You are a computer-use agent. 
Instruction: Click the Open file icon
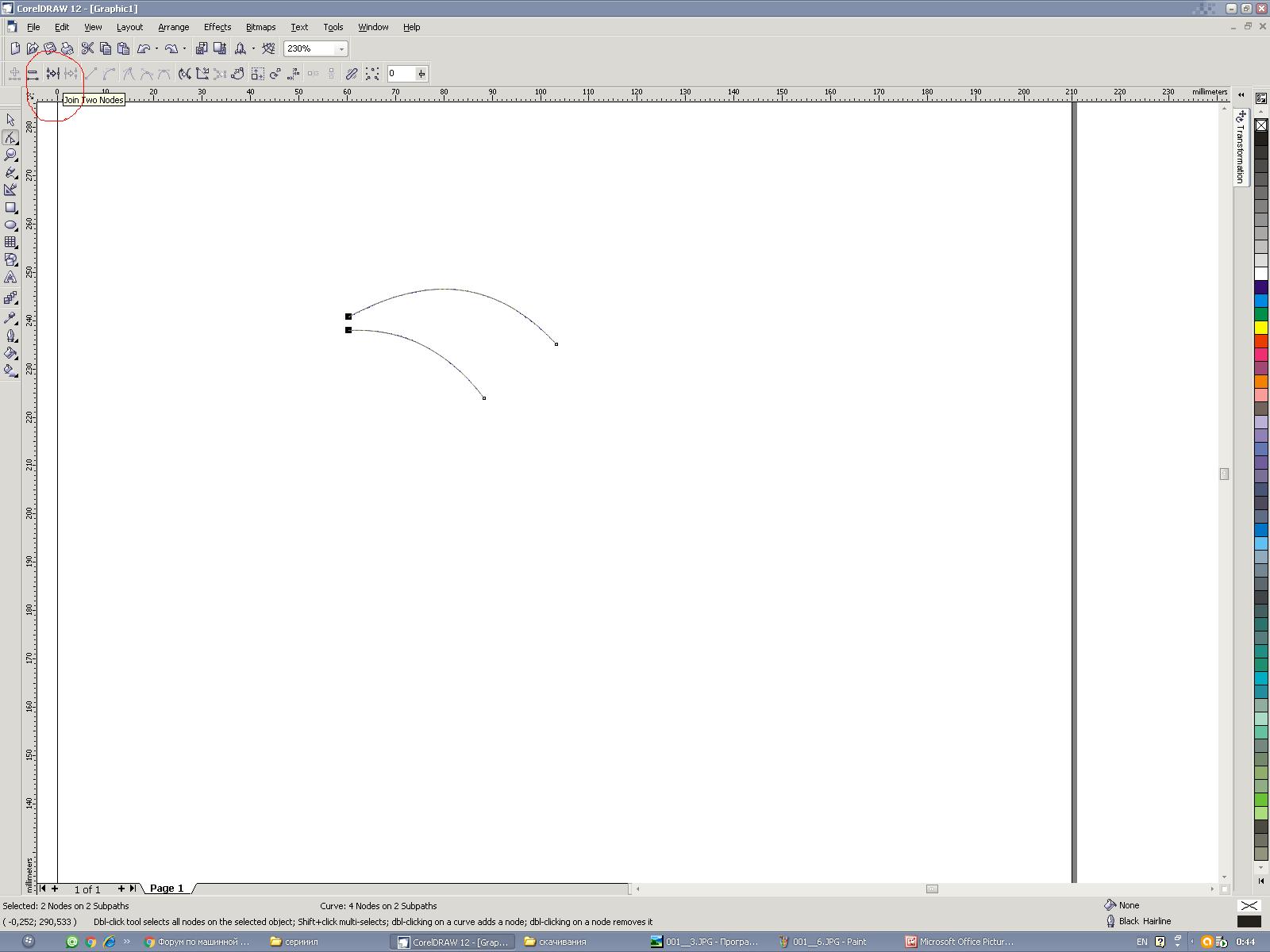33,48
